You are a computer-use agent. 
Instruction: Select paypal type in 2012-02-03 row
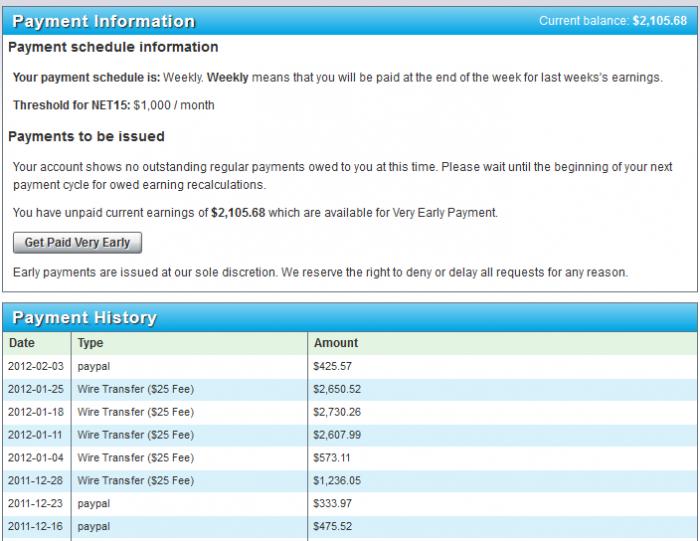pyautogui.click(x=94, y=367)
